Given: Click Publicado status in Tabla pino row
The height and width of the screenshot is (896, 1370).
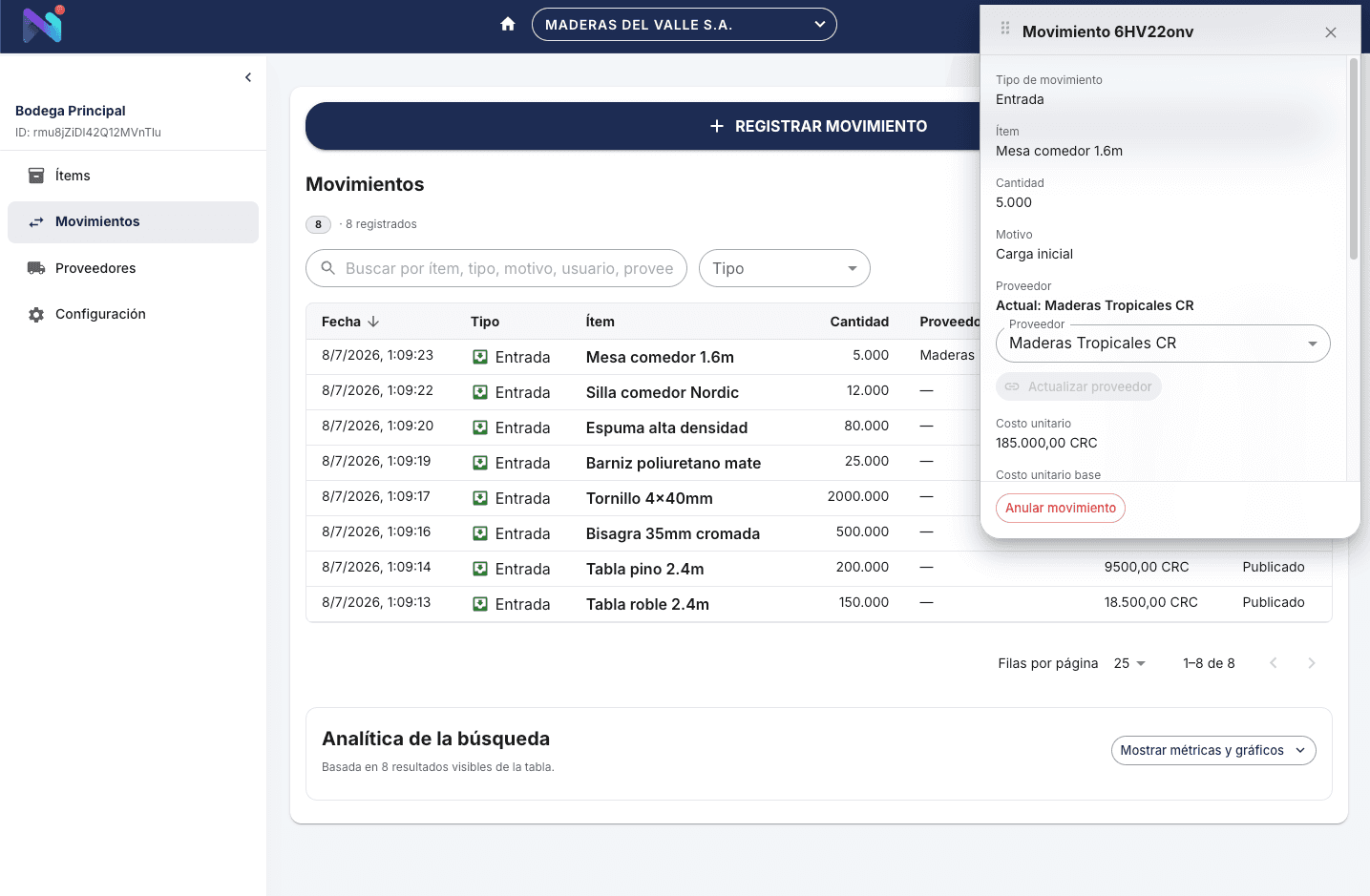Looking at the screenshot, I should (x=1274, y=567).
